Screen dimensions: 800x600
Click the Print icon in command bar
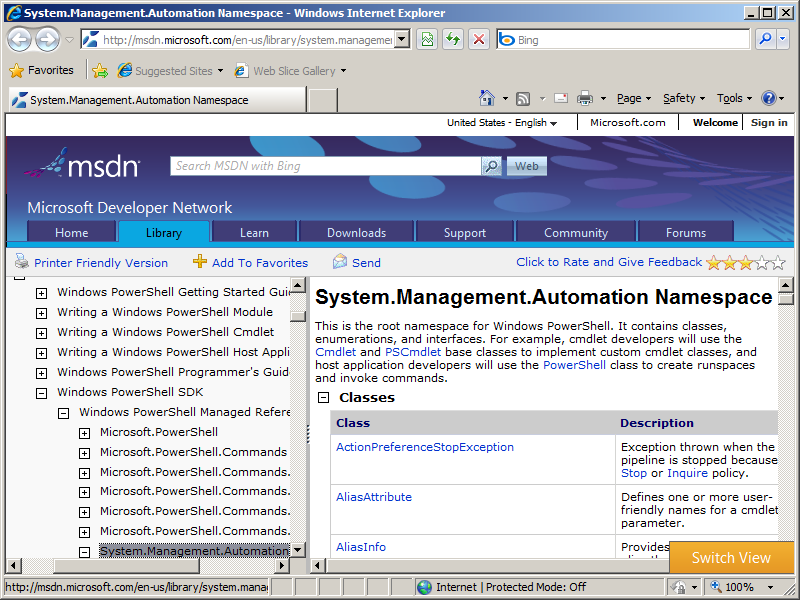[x=584, y=98]
